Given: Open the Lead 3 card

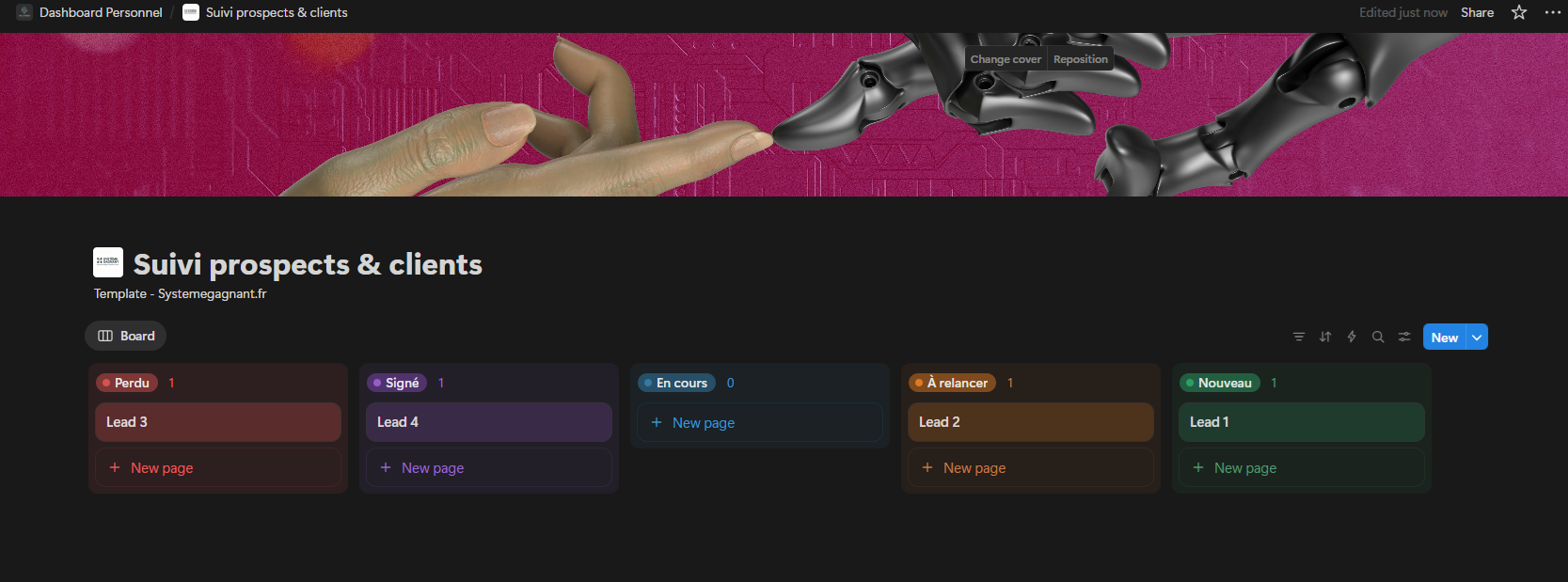Looking at the screenshot, I should tap(218, 422).
